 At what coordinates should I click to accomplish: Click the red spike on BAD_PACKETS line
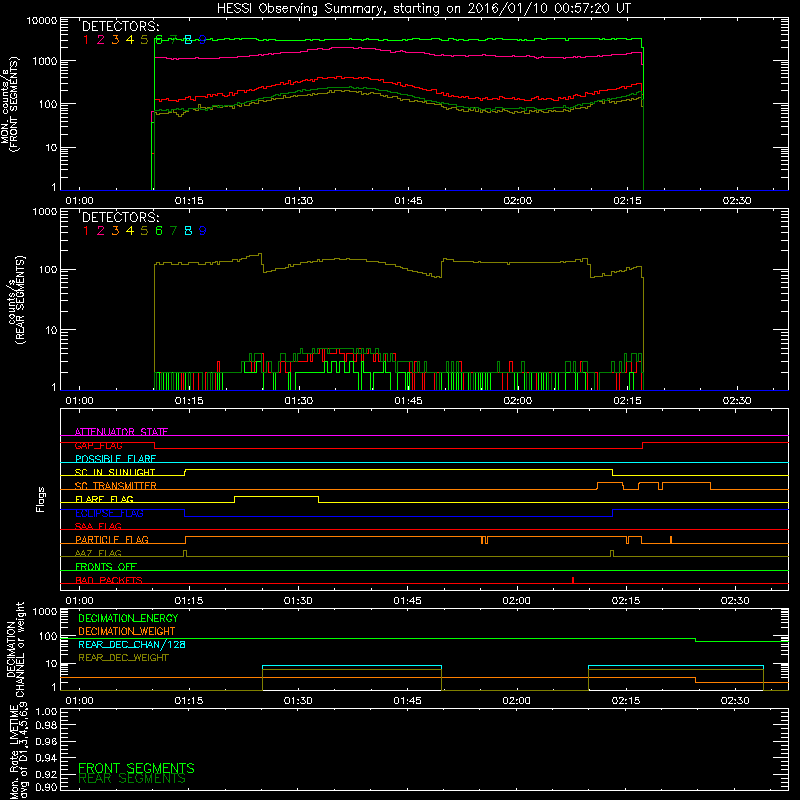(x=573, y=580)
